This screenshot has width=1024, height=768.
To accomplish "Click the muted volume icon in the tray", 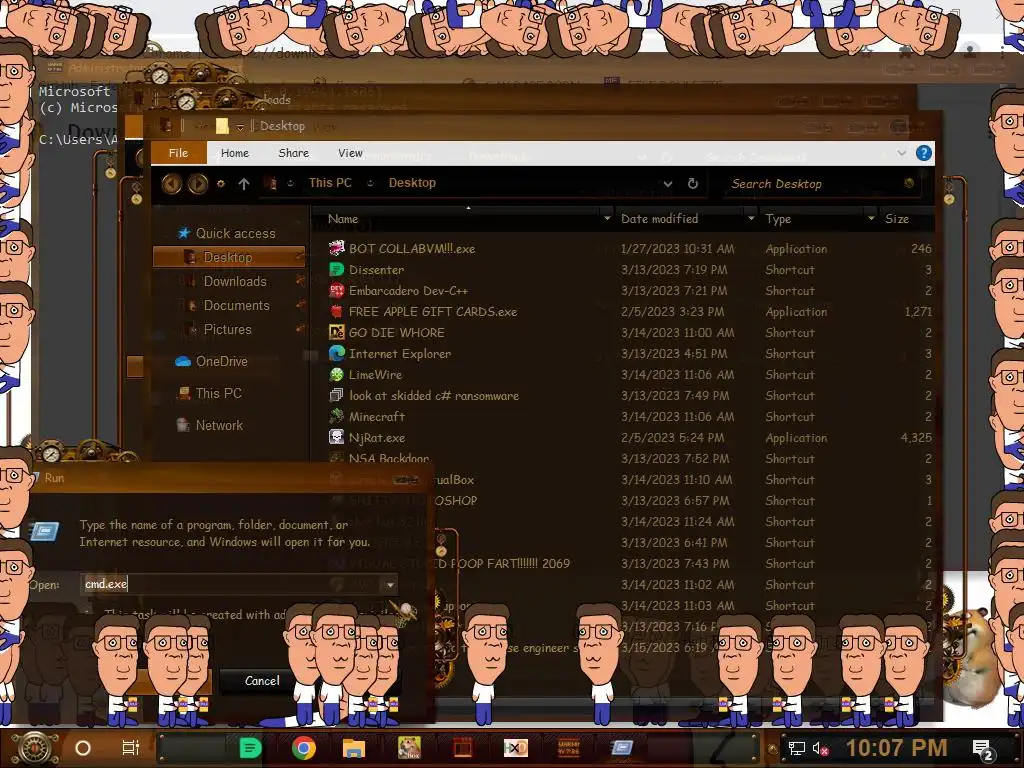I will point(819,748).
